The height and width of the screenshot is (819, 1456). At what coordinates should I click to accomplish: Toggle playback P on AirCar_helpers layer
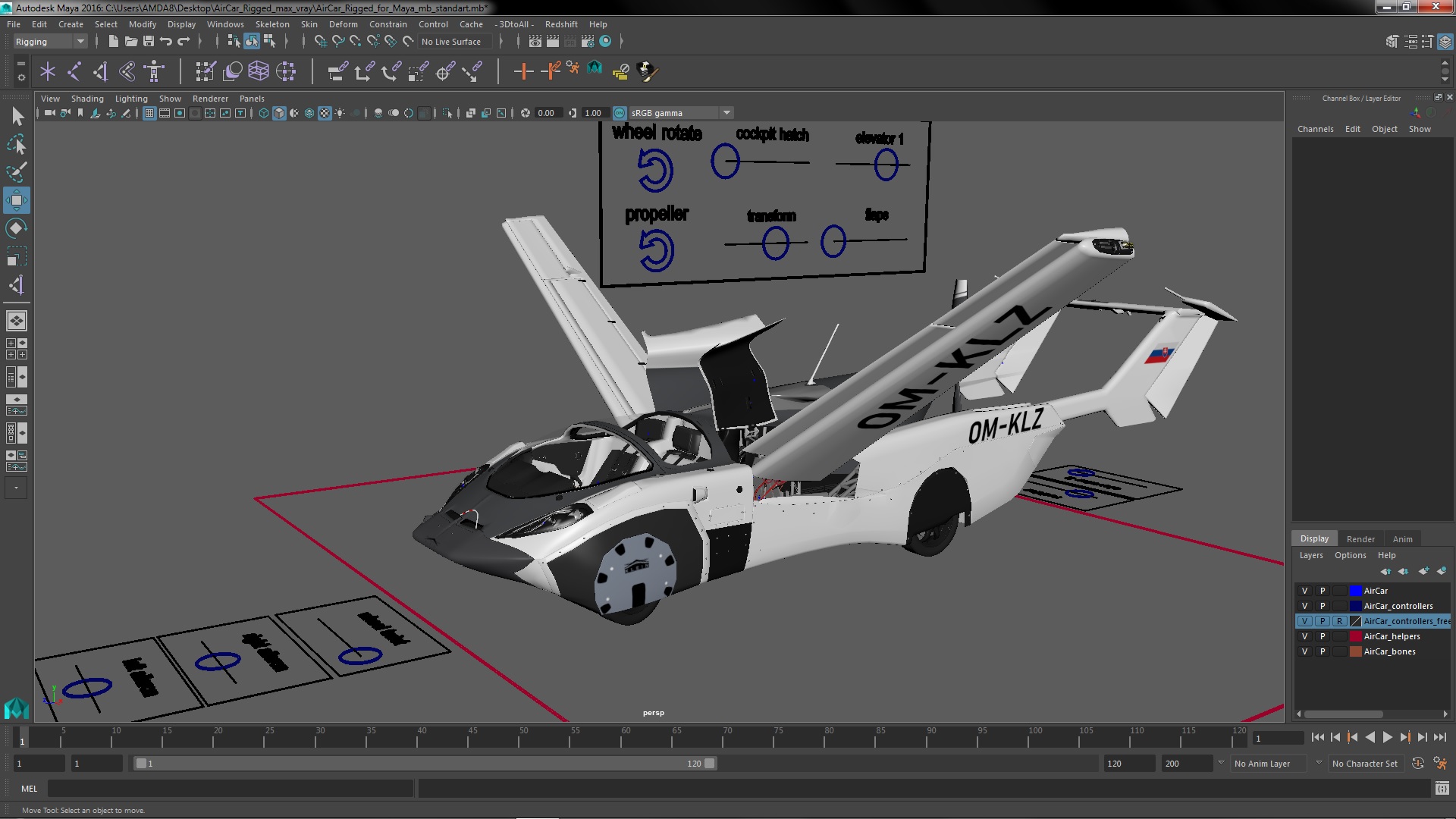[1323, 636]
